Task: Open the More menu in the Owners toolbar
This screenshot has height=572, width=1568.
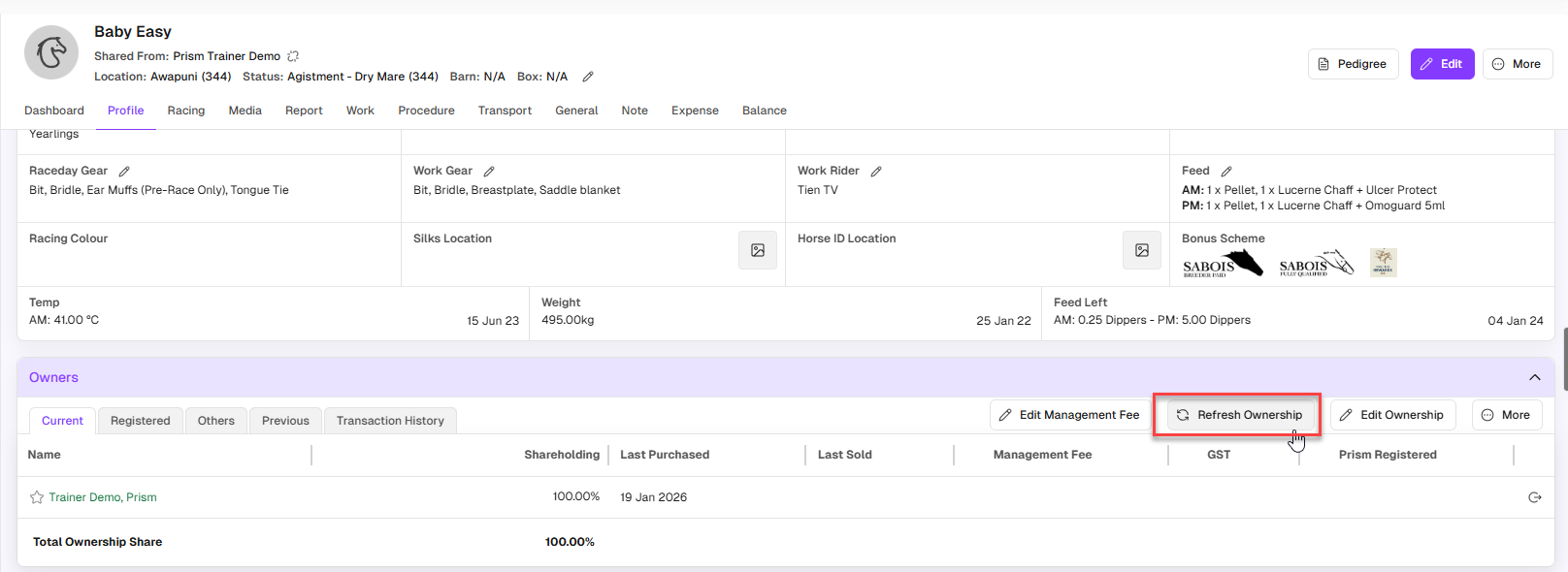Action: [x=1507, y=415]
